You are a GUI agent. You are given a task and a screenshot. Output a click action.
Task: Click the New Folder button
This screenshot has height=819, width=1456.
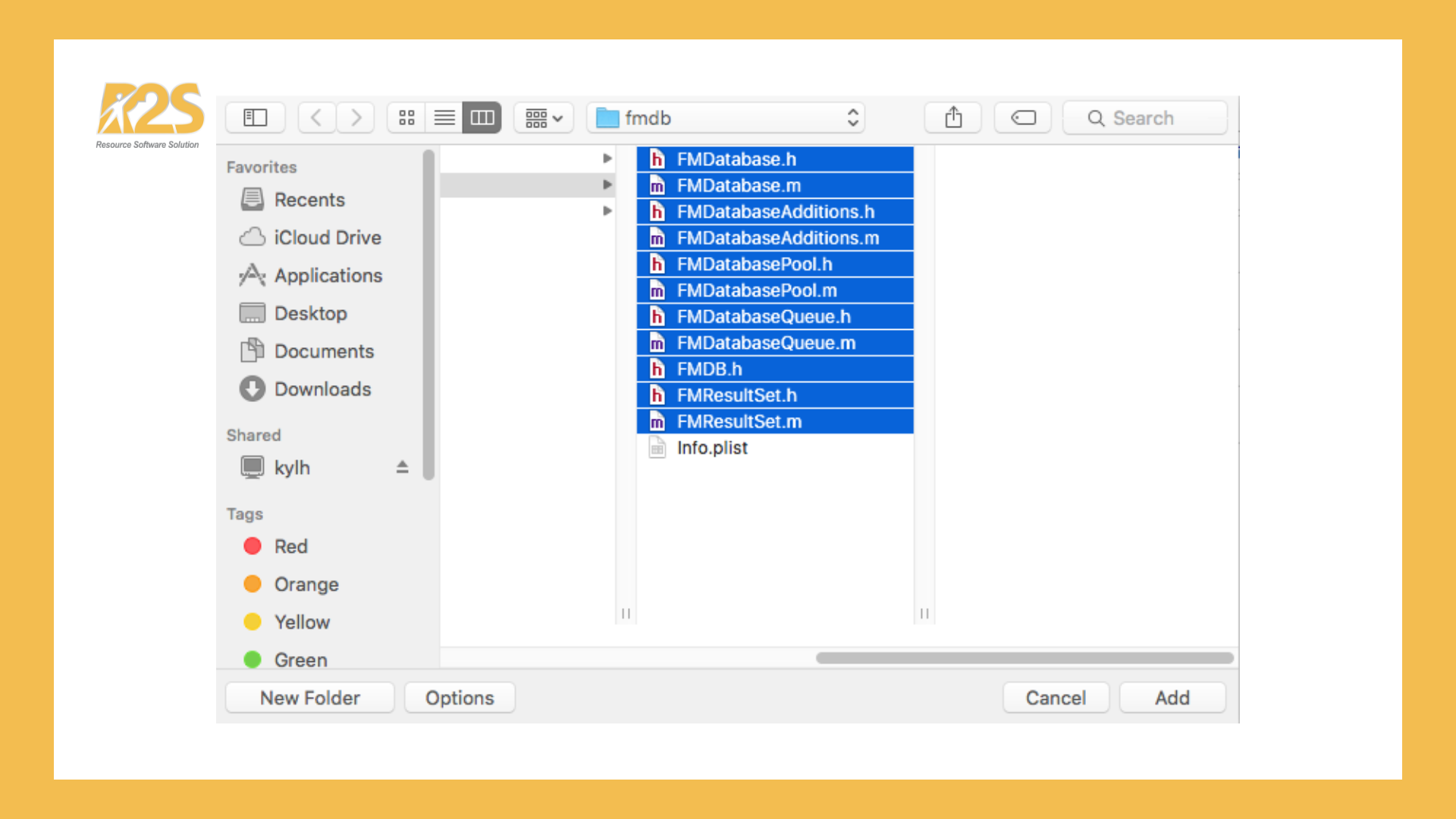[309, 697]
